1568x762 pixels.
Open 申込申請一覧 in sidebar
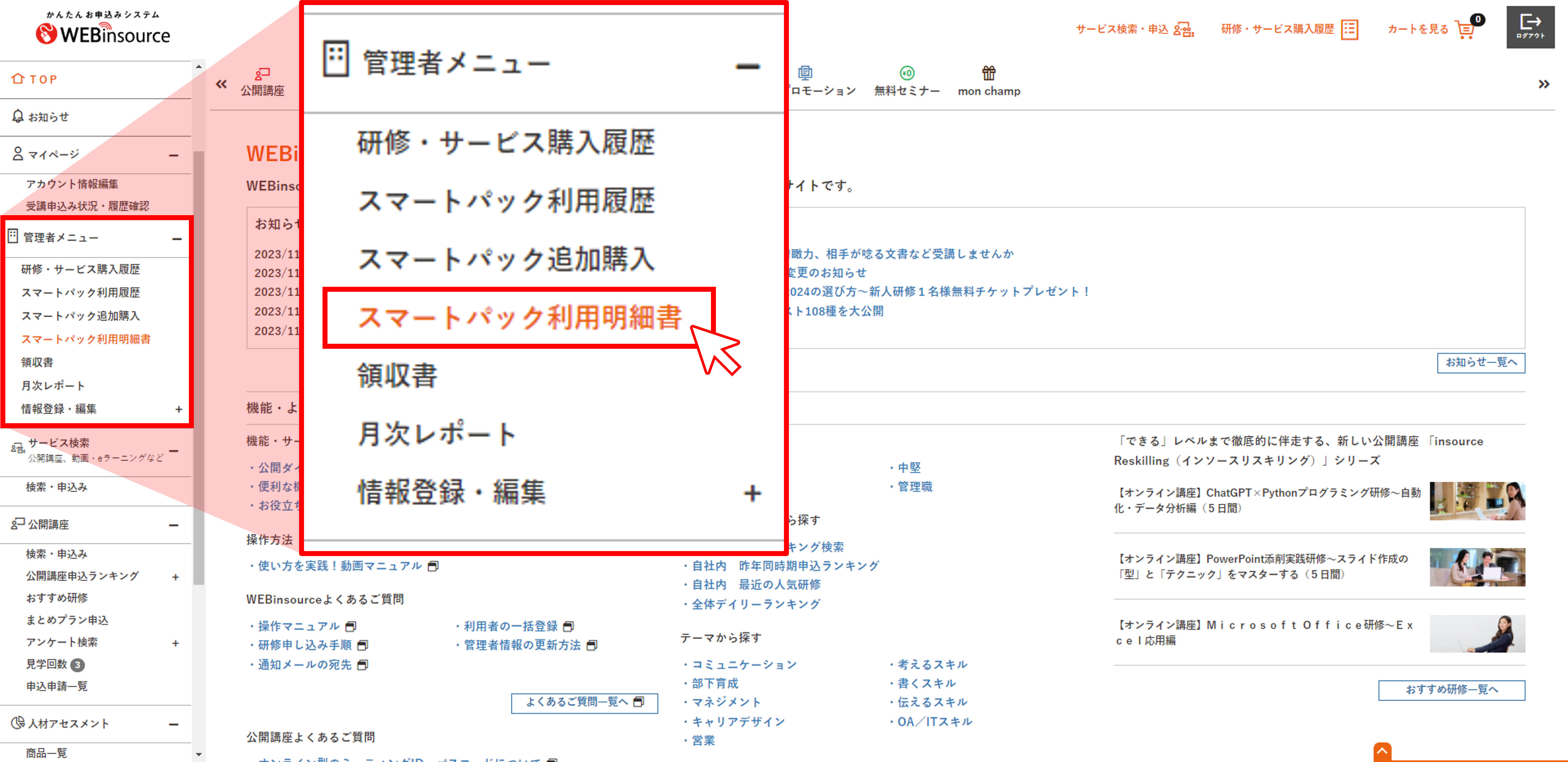57,686
